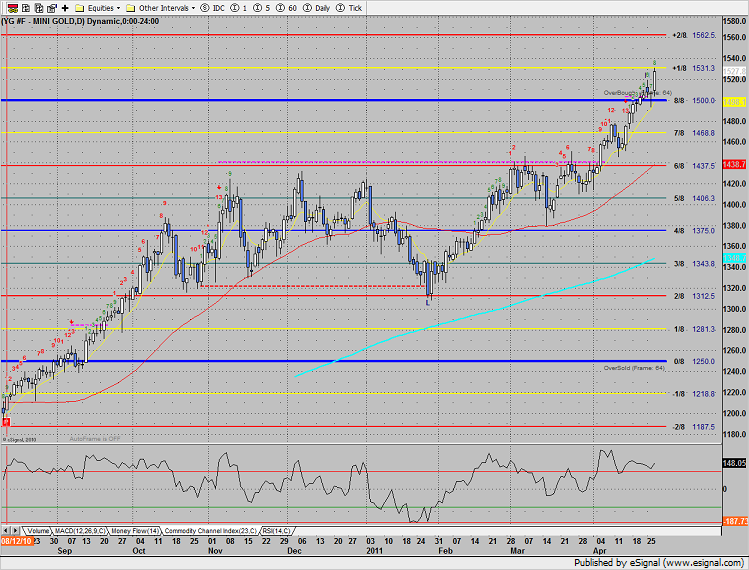Switch to the 5-minute interval
Screen dimensions: 749x570
click(261, 8)
